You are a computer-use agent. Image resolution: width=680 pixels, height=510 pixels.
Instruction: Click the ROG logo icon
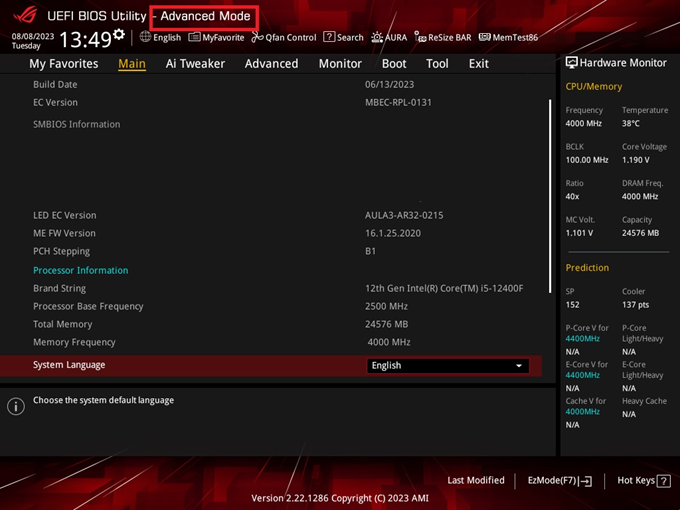point(25,16)
